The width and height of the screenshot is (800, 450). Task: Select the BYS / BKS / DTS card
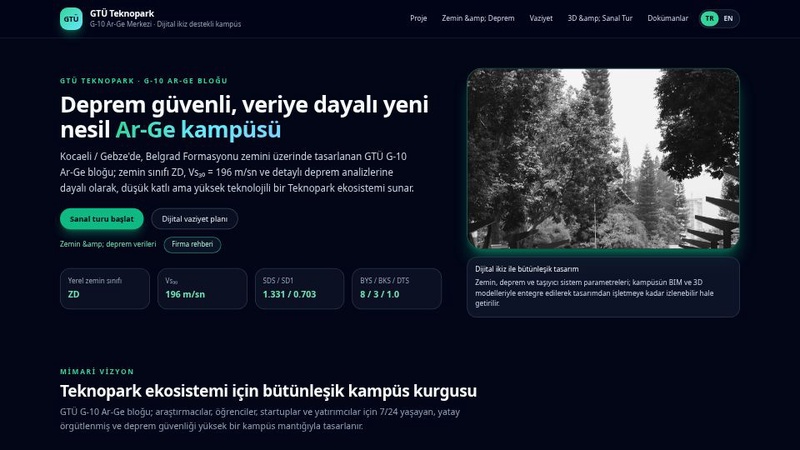coord(396,289)
